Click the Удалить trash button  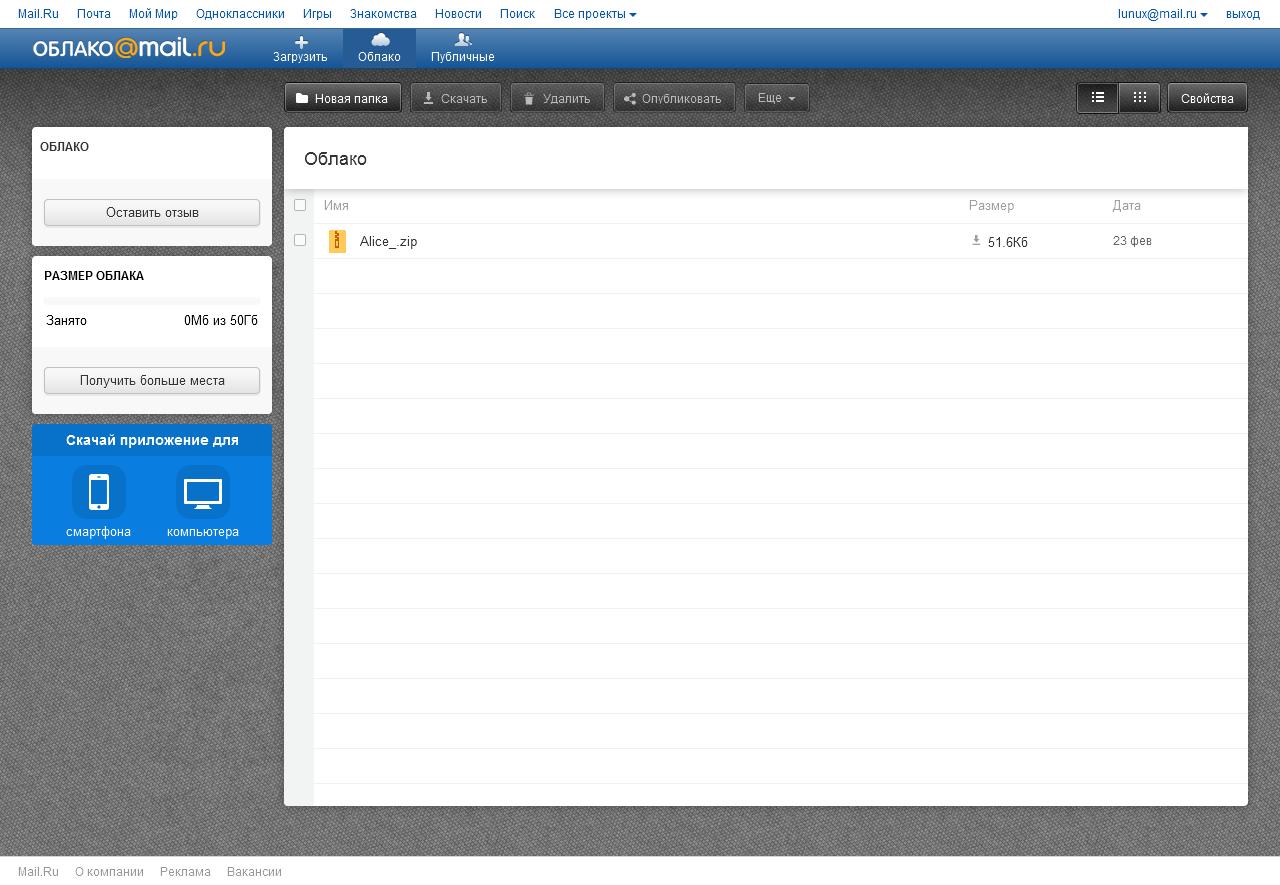[557, 98]
